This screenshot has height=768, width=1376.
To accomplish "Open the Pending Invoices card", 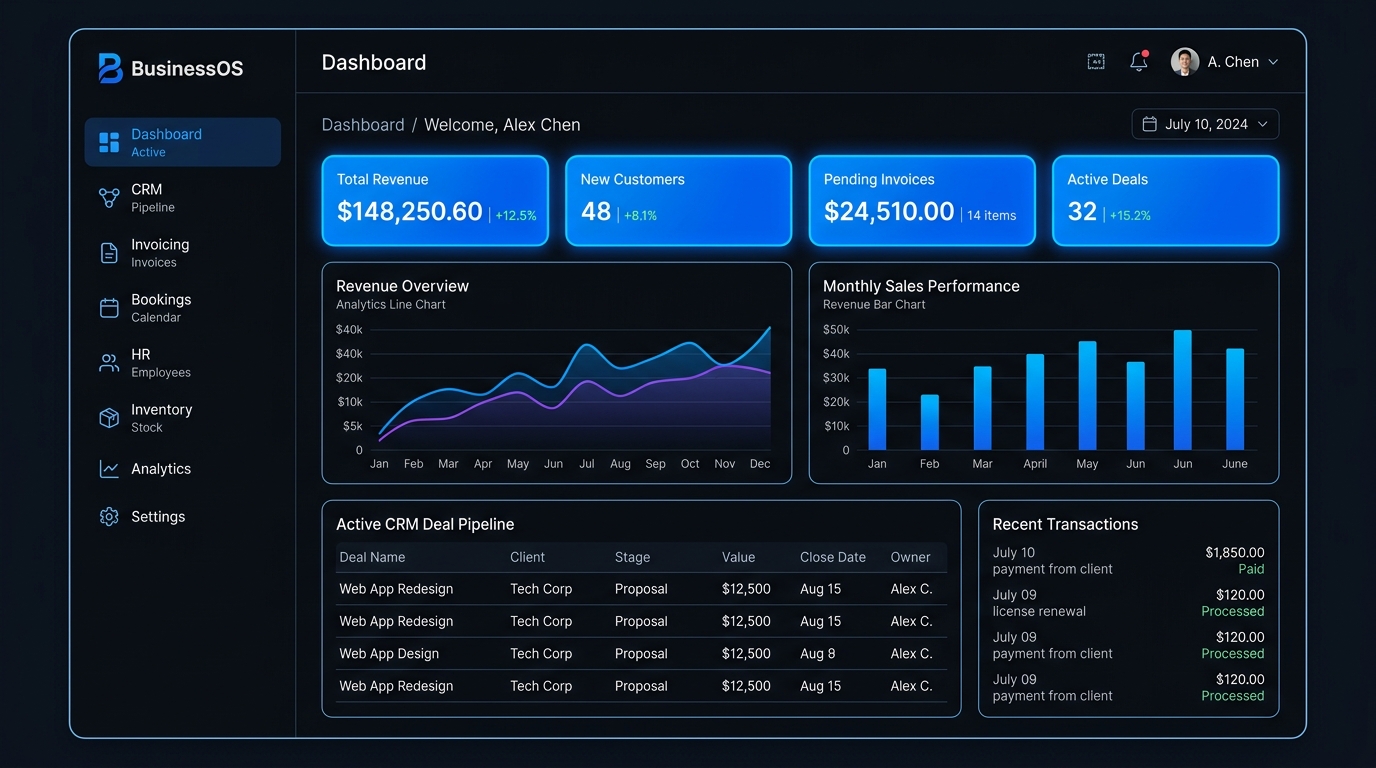I will (x=922, y=200).
